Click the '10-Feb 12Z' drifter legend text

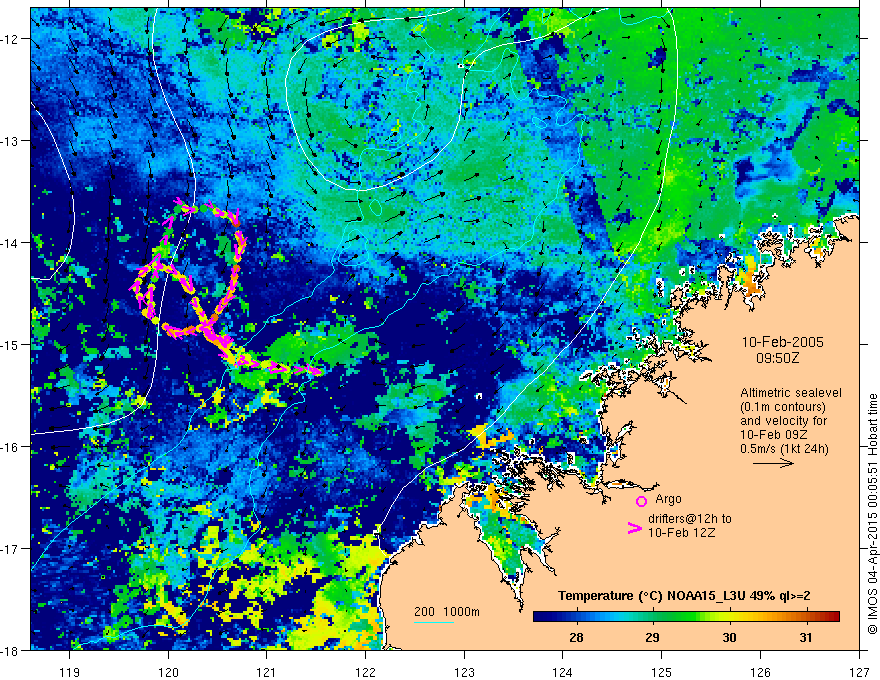pyautogui.click(x=681, y=532)
